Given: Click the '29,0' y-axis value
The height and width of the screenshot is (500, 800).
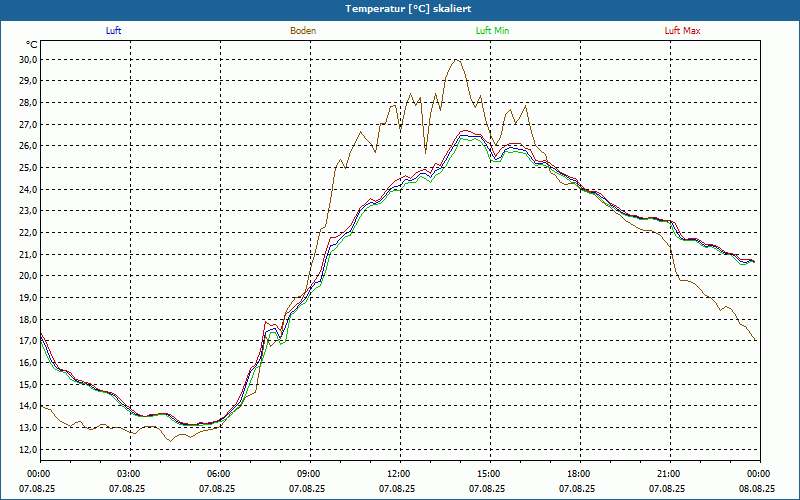Looking at the screenshot, I should (x=29, y=81).
